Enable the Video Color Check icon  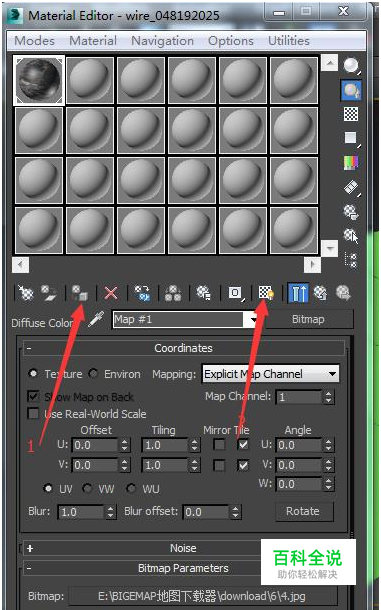351,163
